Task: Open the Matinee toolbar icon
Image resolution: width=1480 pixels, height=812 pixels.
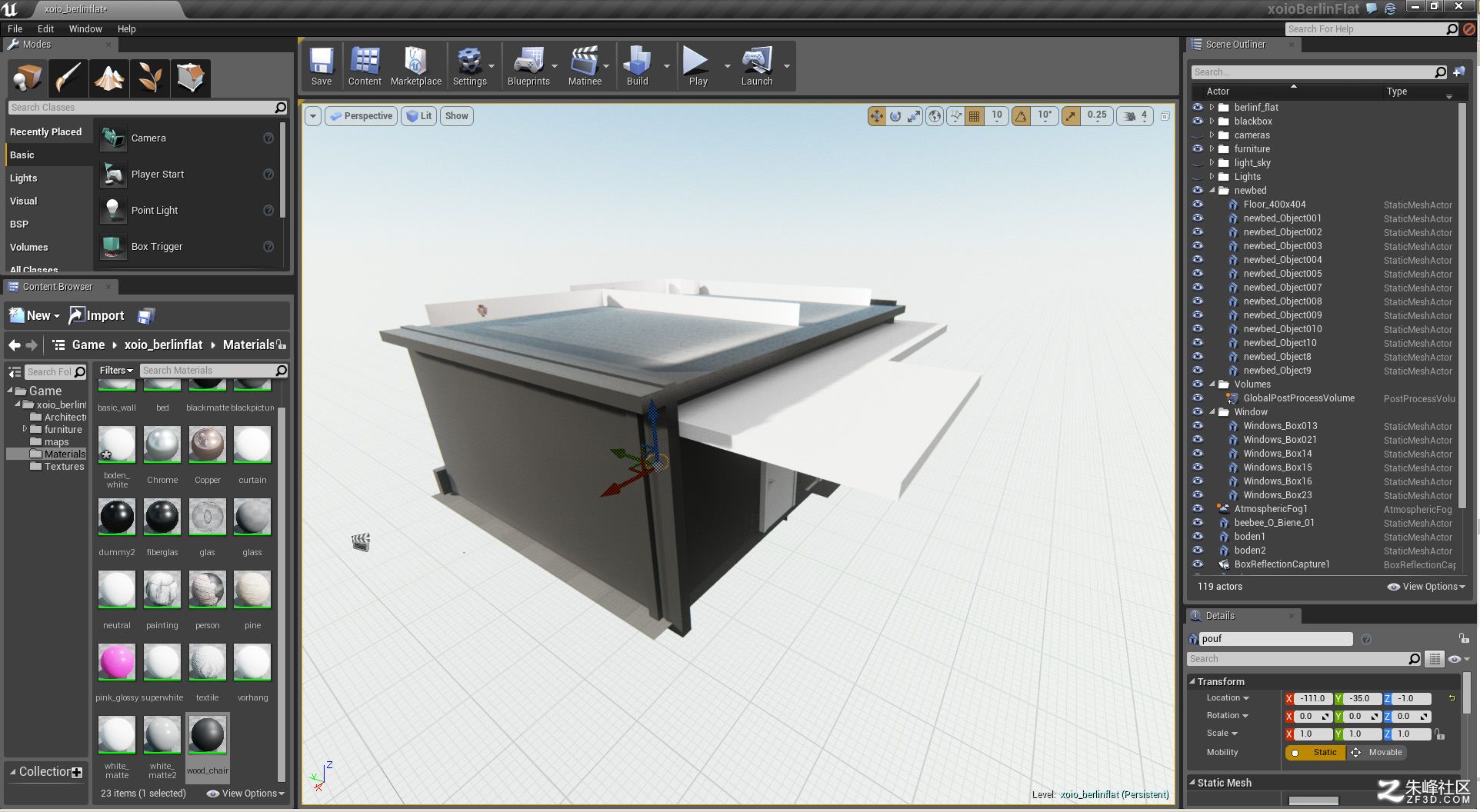Action: pos(585,67)
